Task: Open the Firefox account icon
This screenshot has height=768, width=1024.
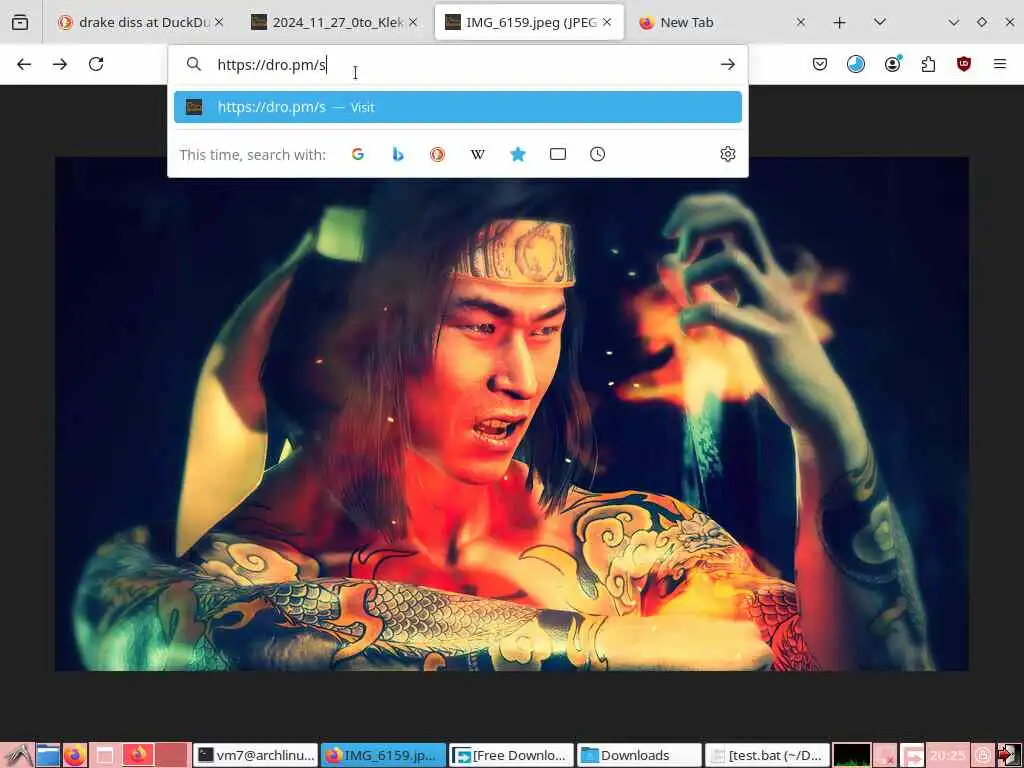Action: tap(892, 64)
